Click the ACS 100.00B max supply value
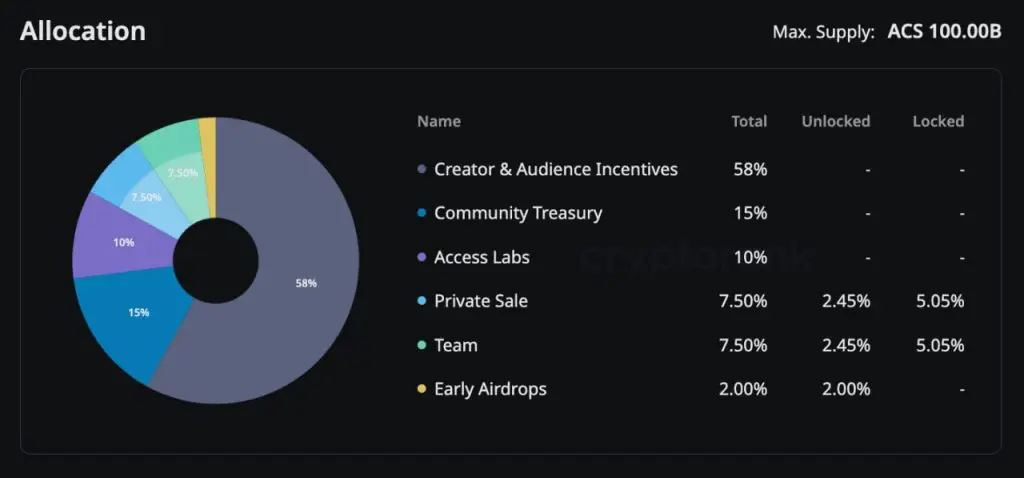 [x=945, y=32]
